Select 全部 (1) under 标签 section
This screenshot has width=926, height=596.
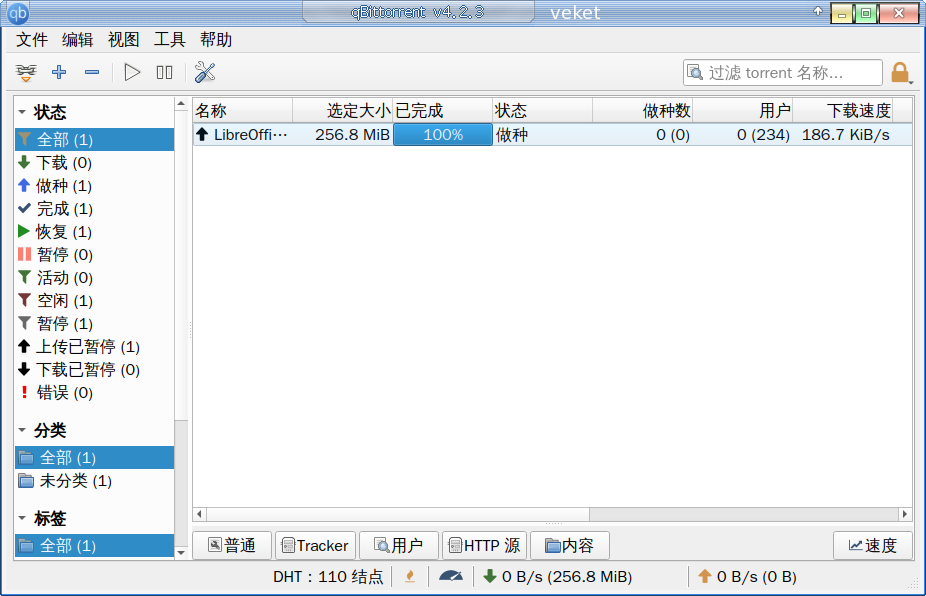pyautogui.click(x=94, y=546)
